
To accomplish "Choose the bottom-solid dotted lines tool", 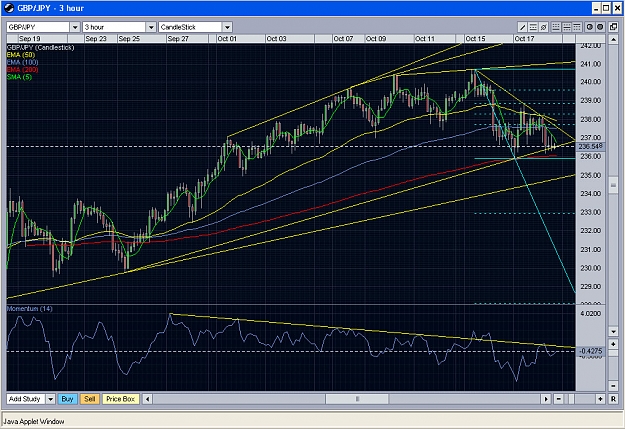I will pos(556,27).
